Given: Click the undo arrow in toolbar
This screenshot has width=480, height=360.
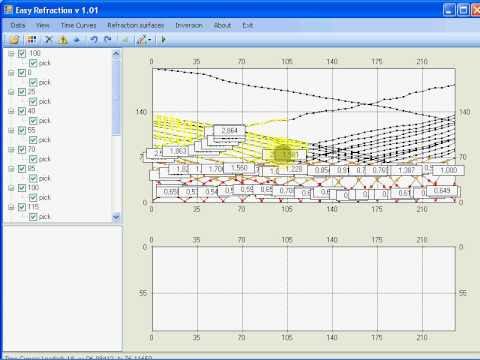Looking at the screenshot, I should 94,40.
